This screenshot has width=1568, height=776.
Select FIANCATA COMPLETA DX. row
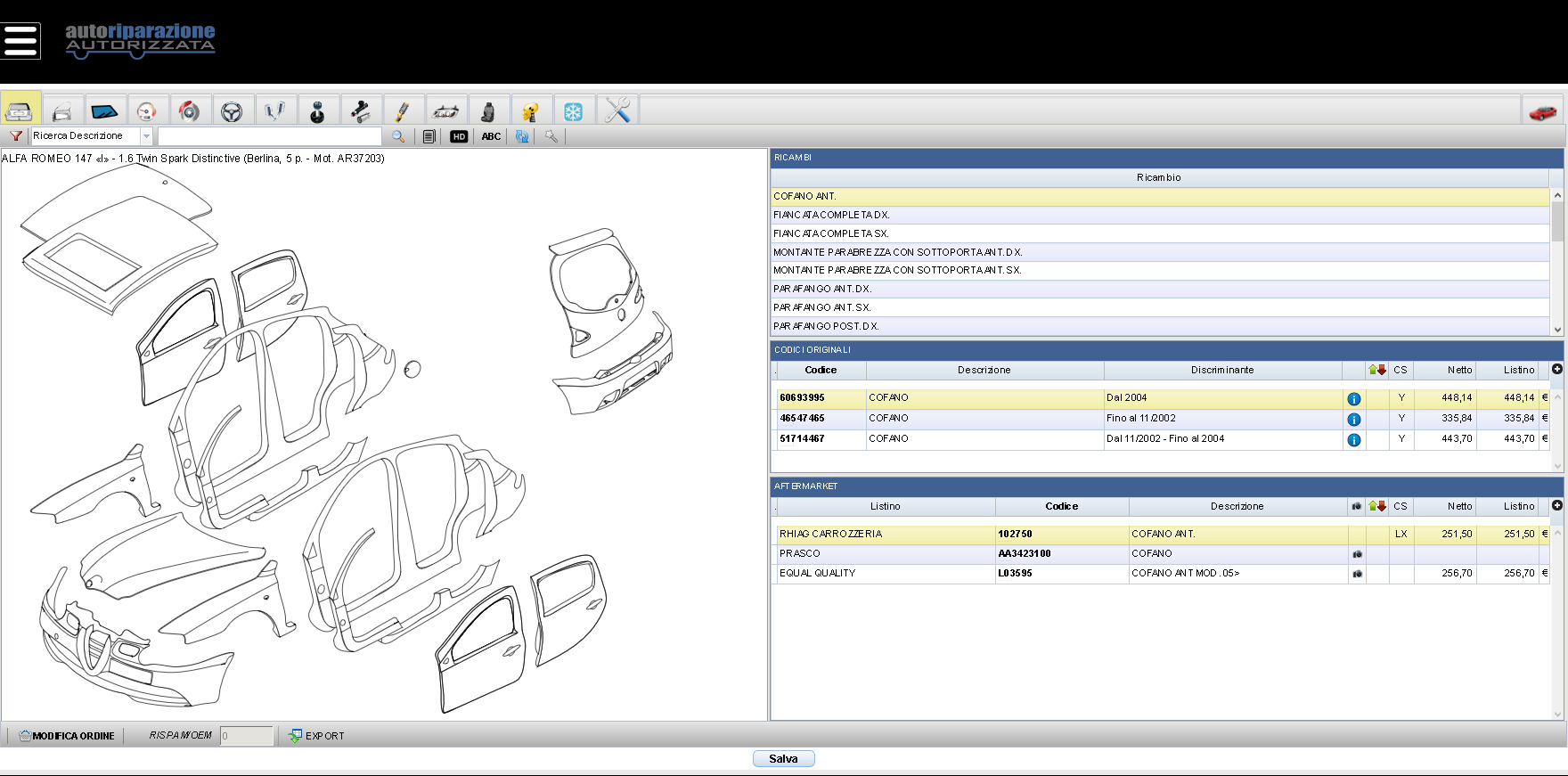pyautogui.click(x=1160, y=215)
